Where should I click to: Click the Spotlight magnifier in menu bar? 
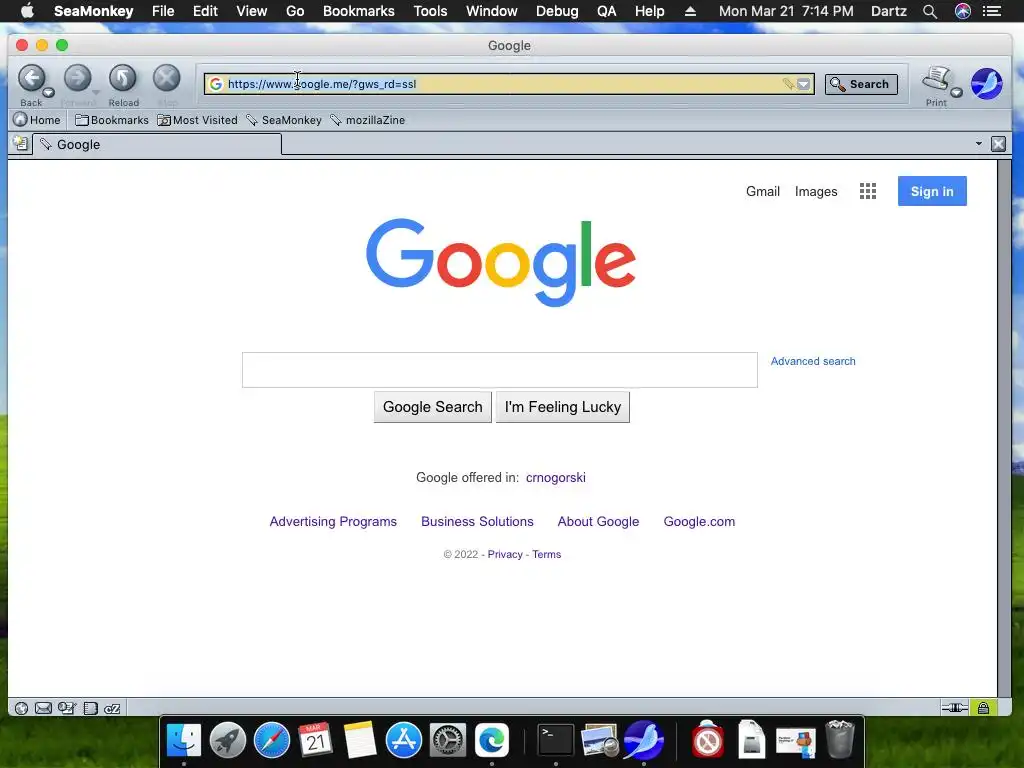click(x=930, y=11)
